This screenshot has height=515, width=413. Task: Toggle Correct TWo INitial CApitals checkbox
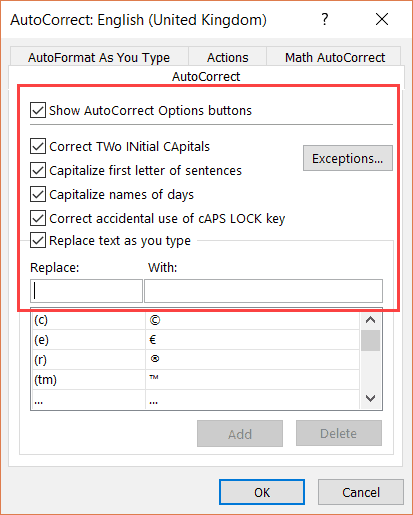coord(38,146)
